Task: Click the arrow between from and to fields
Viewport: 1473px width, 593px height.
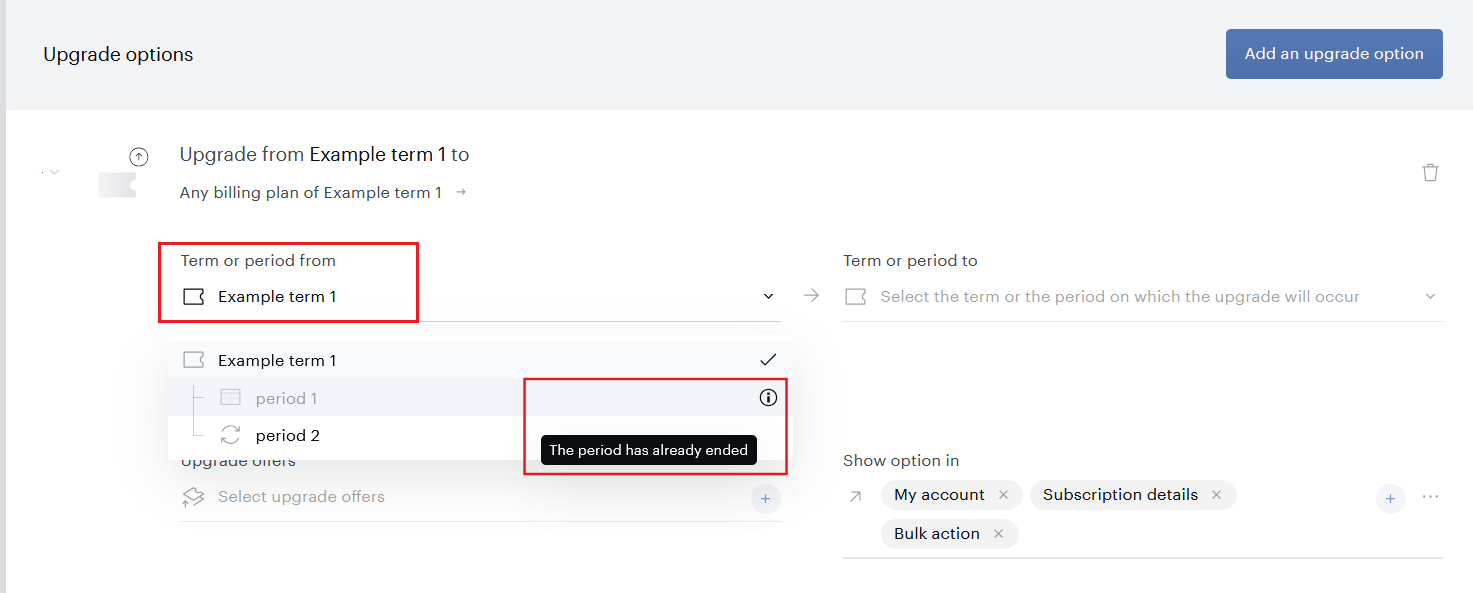Action: point(811,296)
